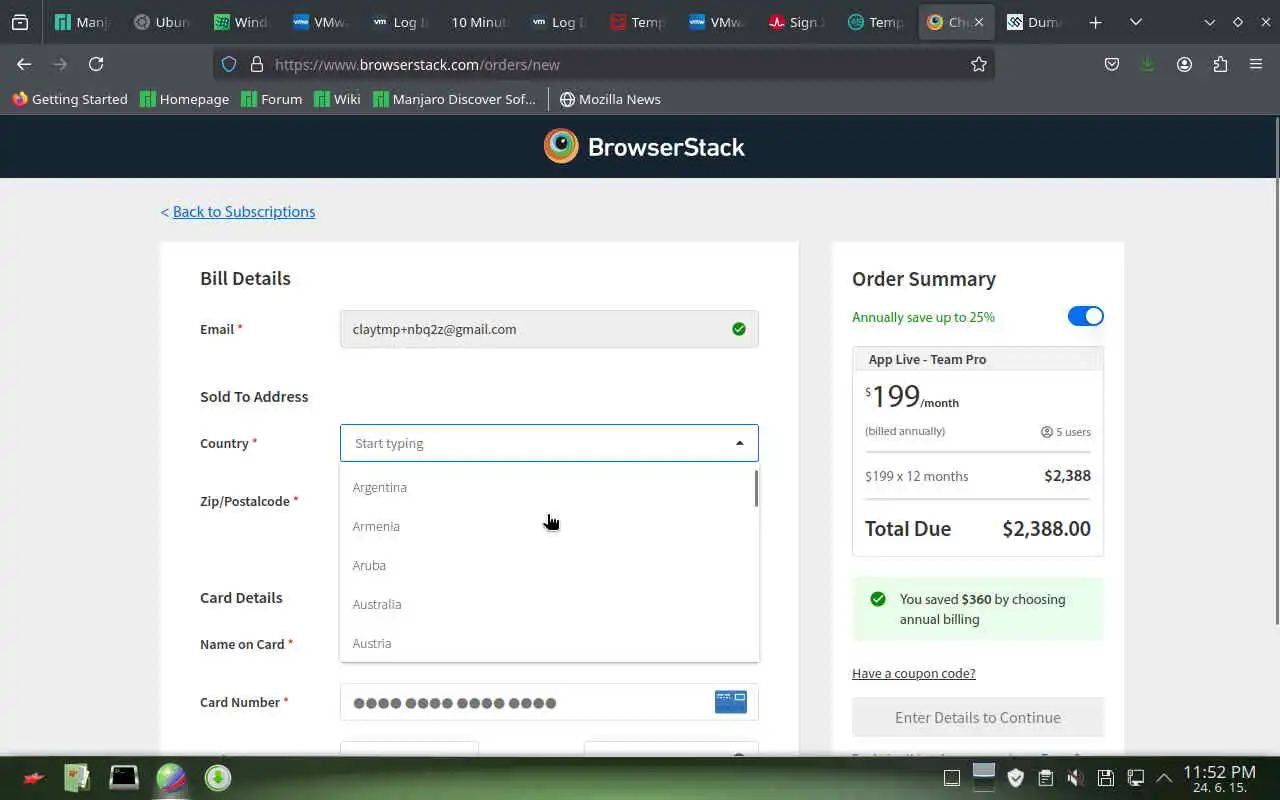Click the Card Number input field
This screenshot has width=1280, height=800.
(x=549, y=702)
